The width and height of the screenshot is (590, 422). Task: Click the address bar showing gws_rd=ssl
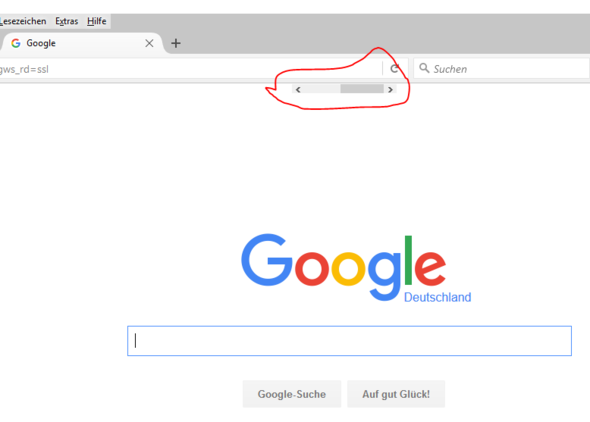190,69
